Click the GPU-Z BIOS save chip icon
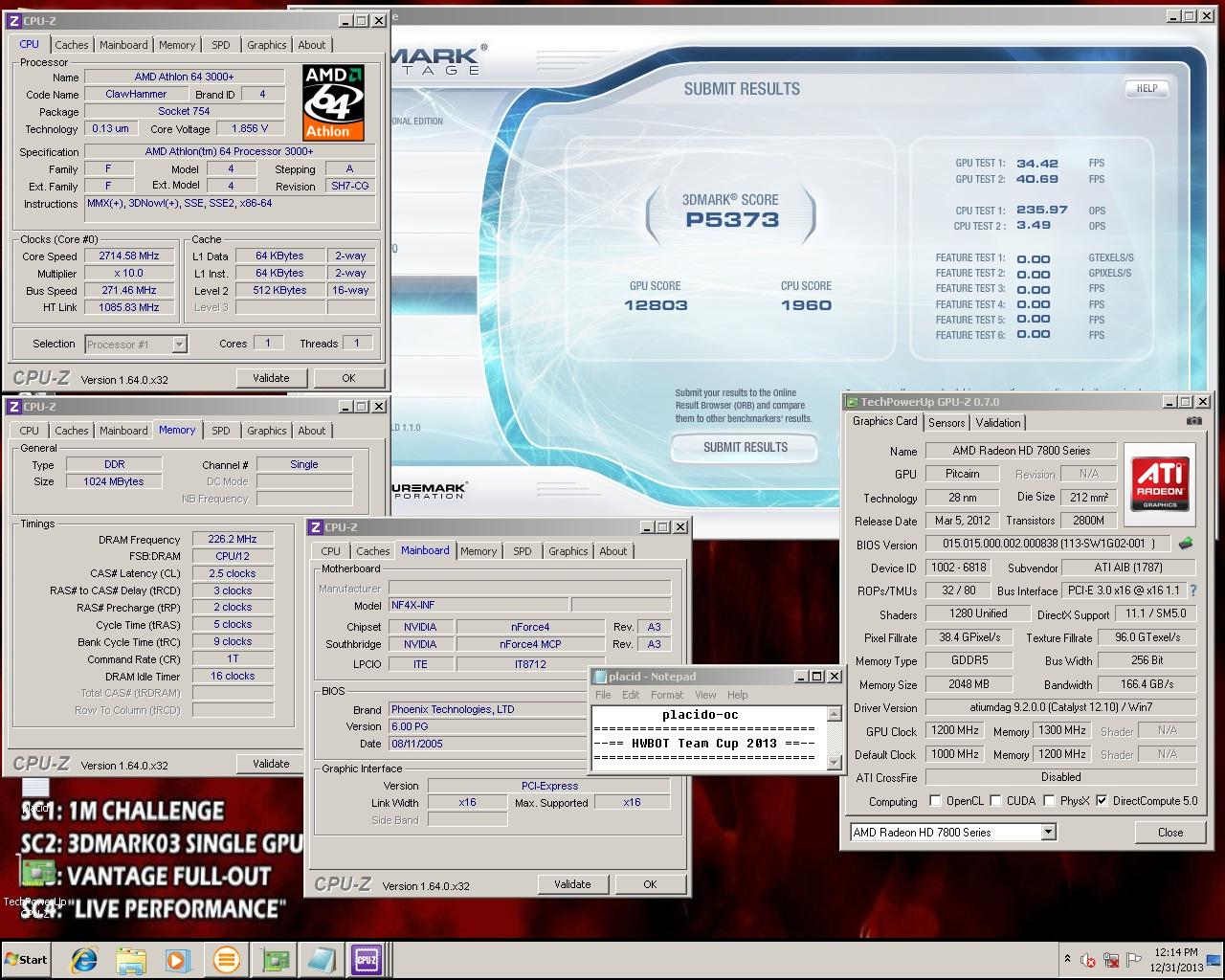 (1186, 544)
